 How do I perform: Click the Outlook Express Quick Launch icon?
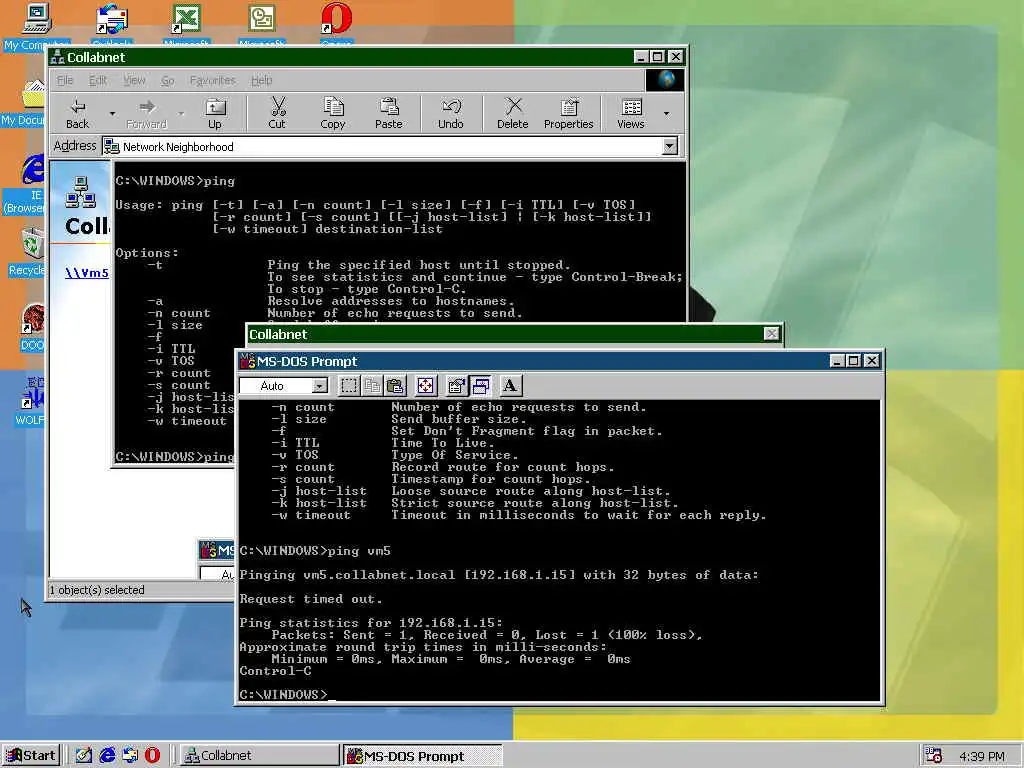point(130,756)
